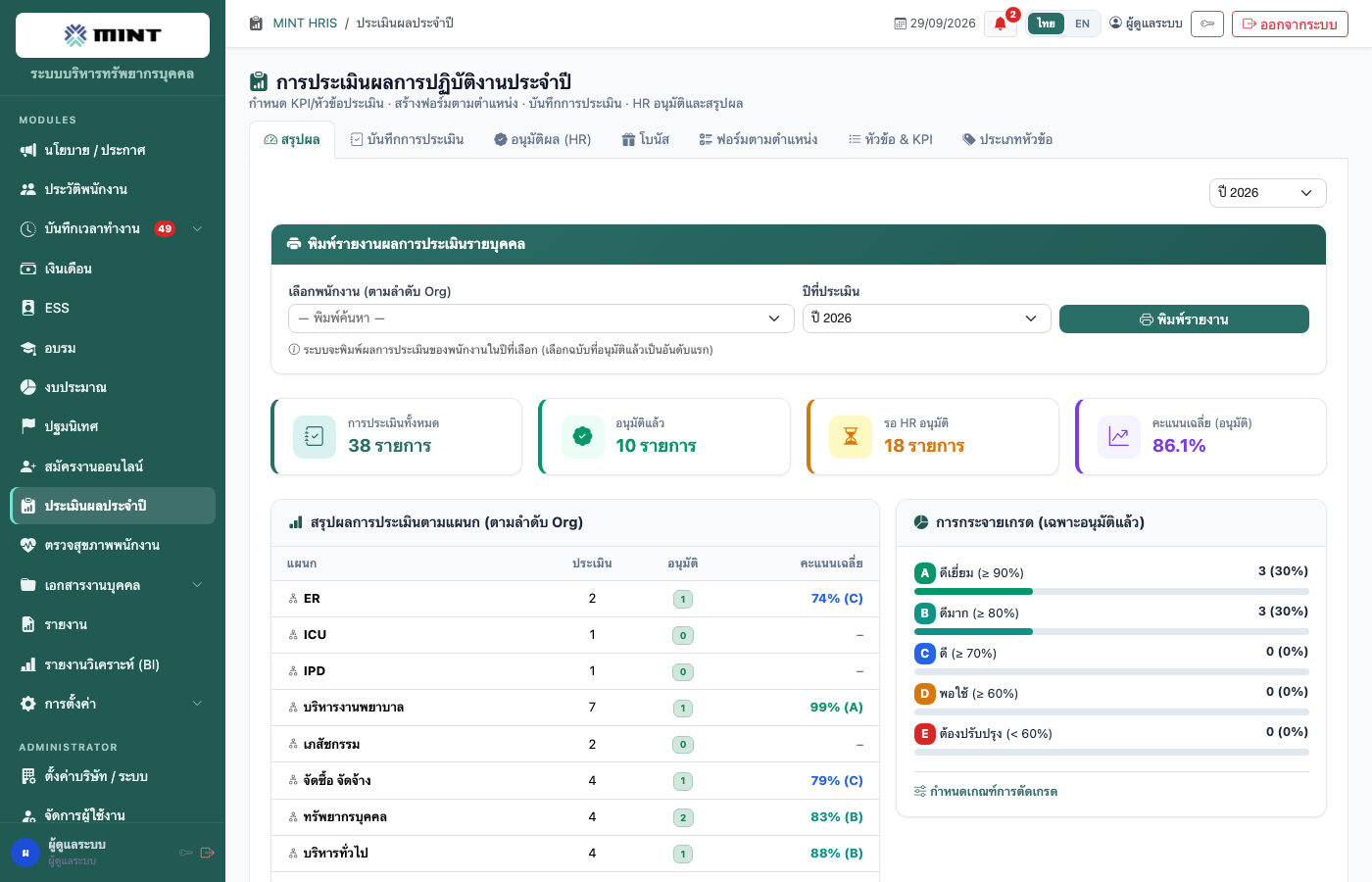
Task: Open ปฐมนิเทศ orientation module
Action: 113,426
